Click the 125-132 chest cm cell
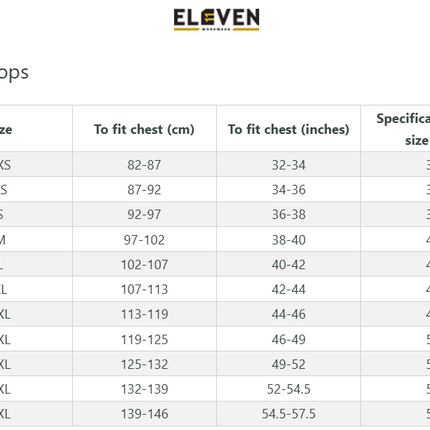430x430 pixels. 144,364
